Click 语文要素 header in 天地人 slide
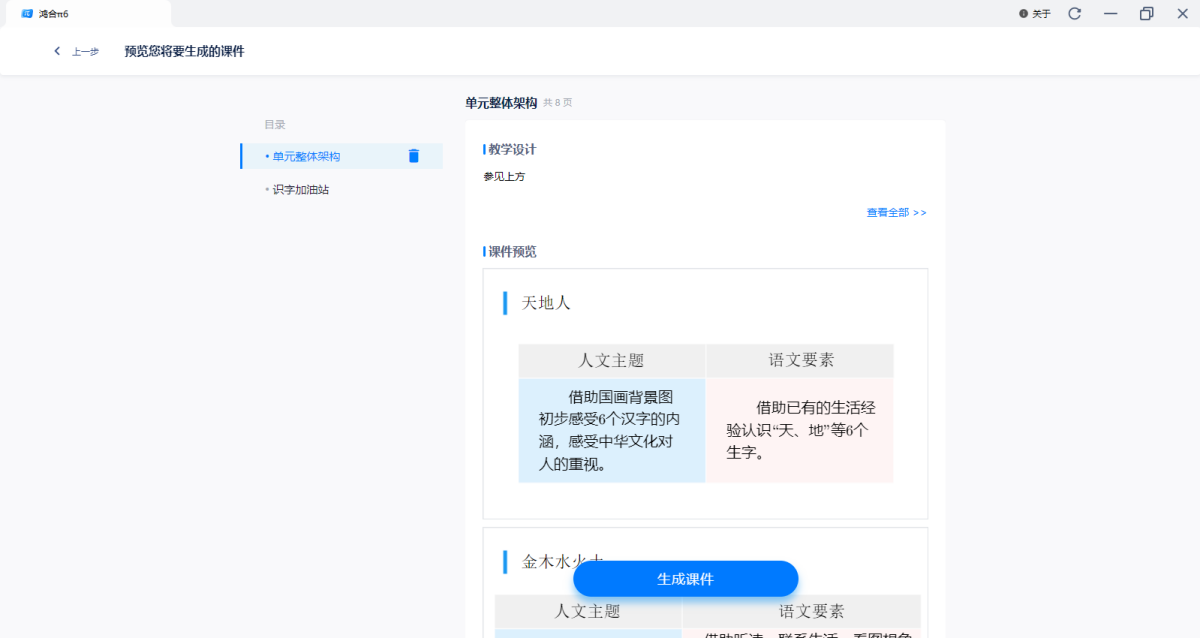The image size is (1200, 638). [800, 361]
